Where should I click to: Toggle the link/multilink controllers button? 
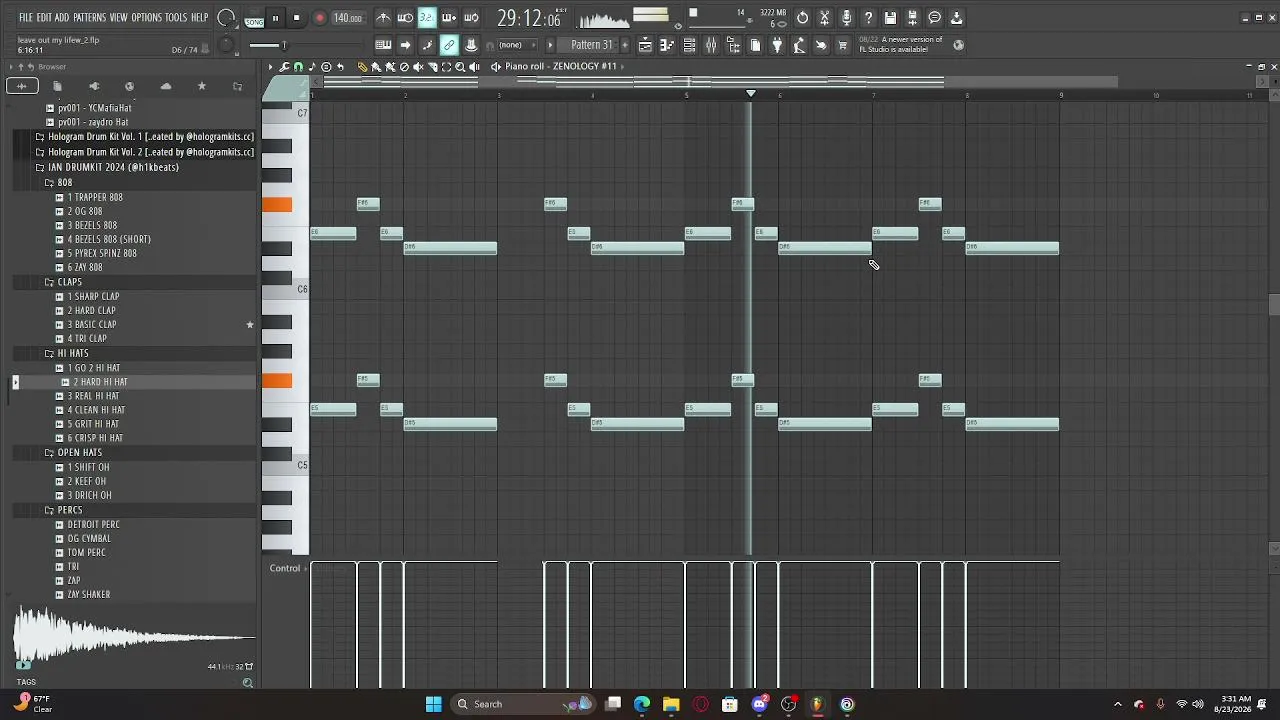pyautogui.click(x=449, y=45)
